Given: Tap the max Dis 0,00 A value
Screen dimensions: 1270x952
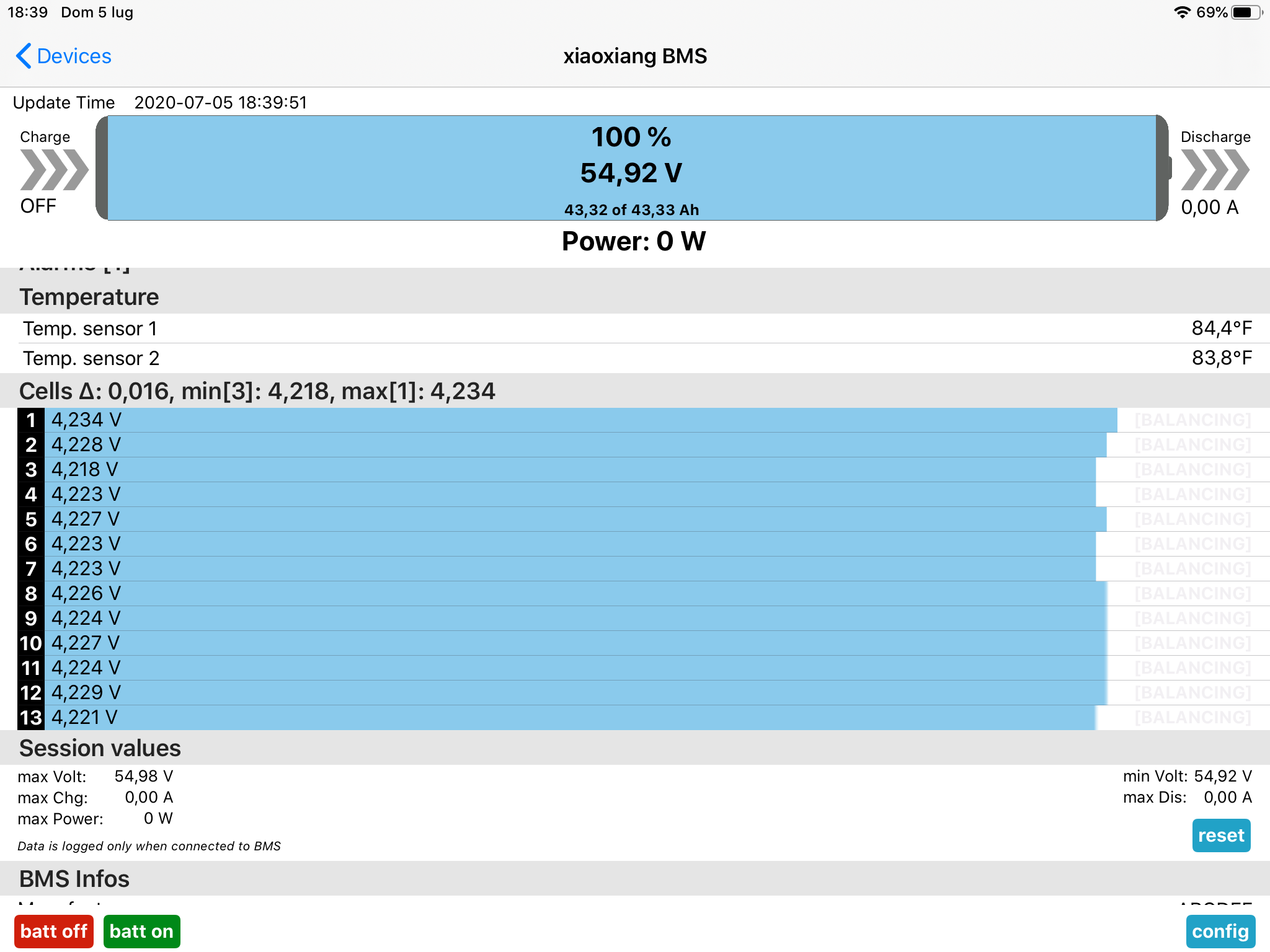Looking at the screenshot, I should (x=1228, y=797).
